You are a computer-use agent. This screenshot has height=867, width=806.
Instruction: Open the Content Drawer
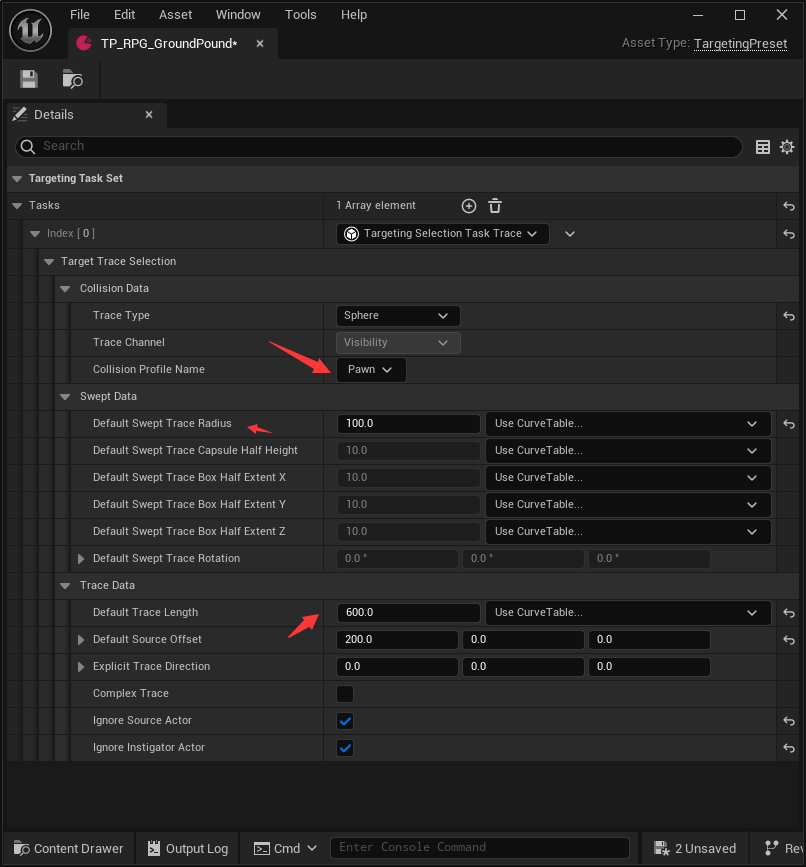69,848
